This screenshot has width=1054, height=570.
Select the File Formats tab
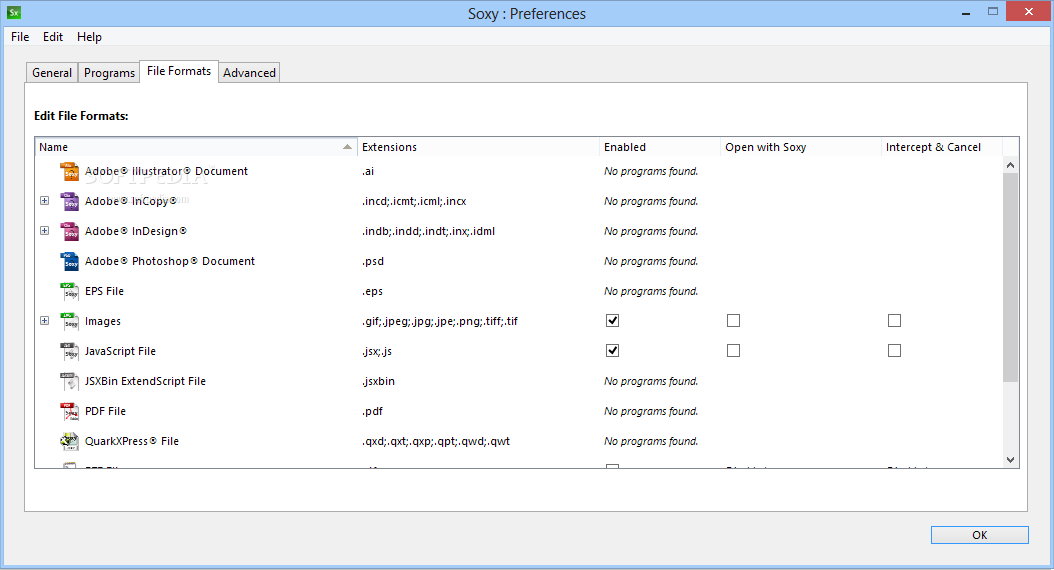[179, 71]
